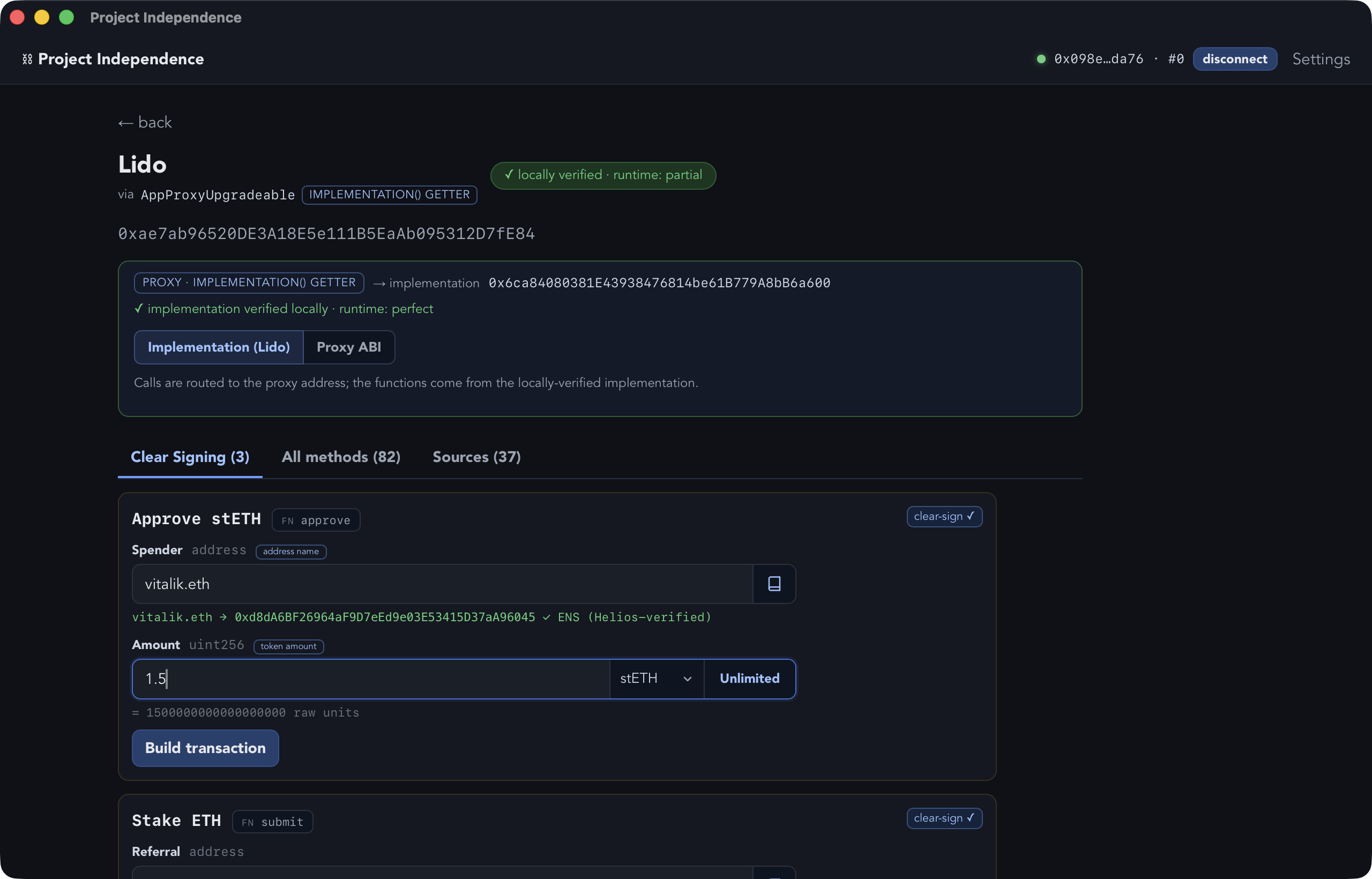Set amount to Unlimited
Viewport: 1372px width, 879px height.
click(749, 679)
